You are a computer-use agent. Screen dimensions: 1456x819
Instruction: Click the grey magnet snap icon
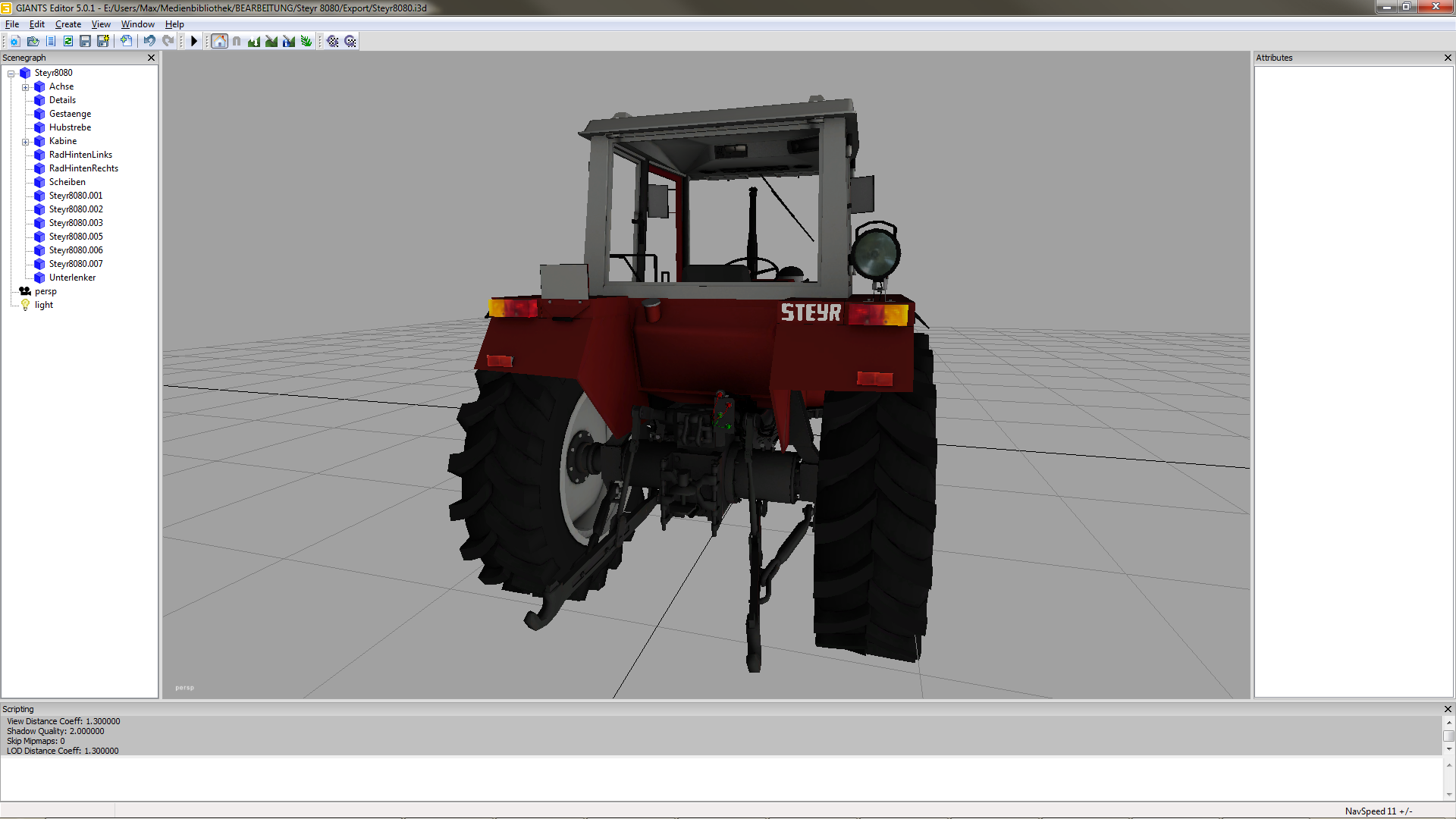pyautogui.click(x=237, y=41)
